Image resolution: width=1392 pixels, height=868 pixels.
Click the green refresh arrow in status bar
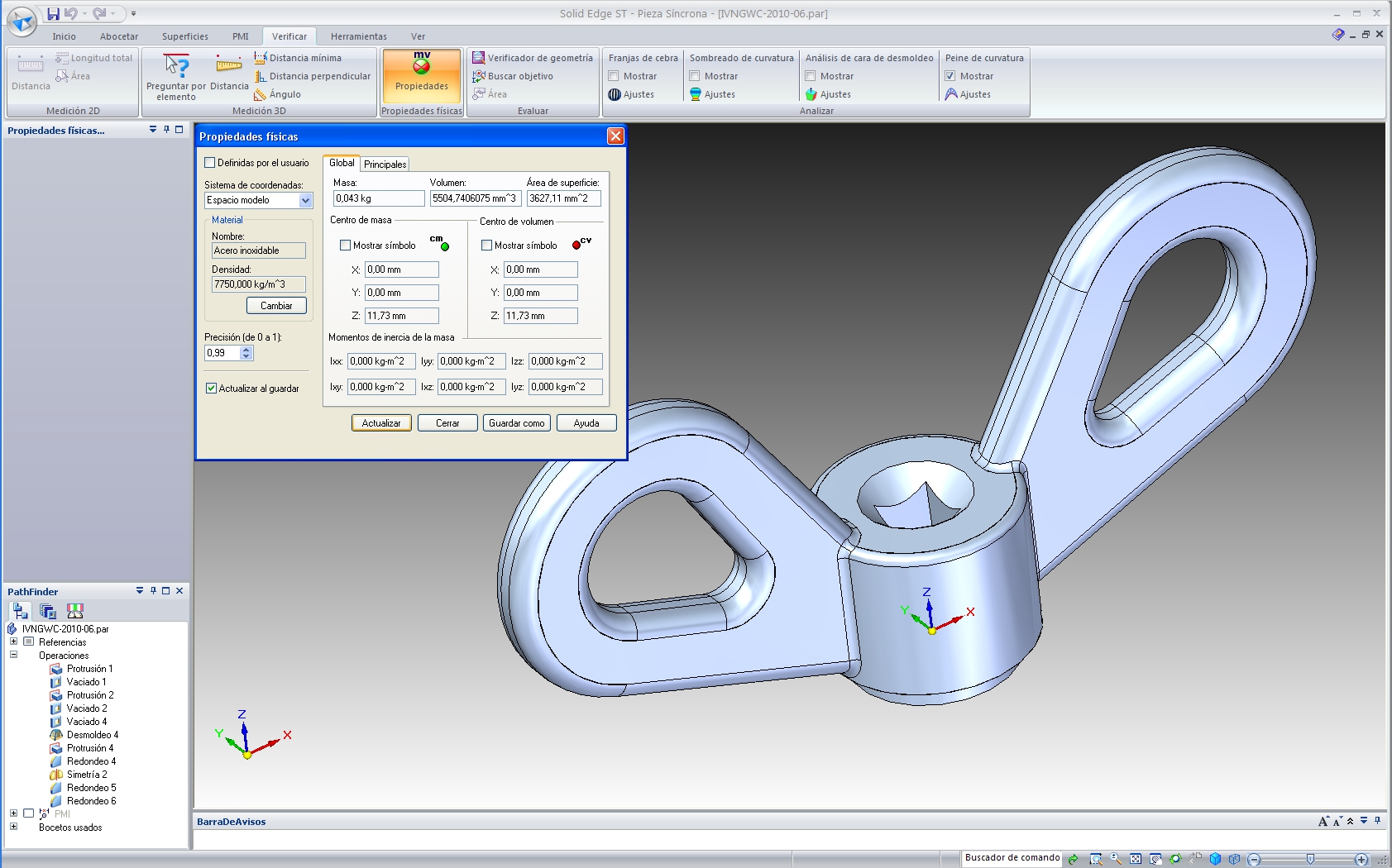(x=1073, y=859)
